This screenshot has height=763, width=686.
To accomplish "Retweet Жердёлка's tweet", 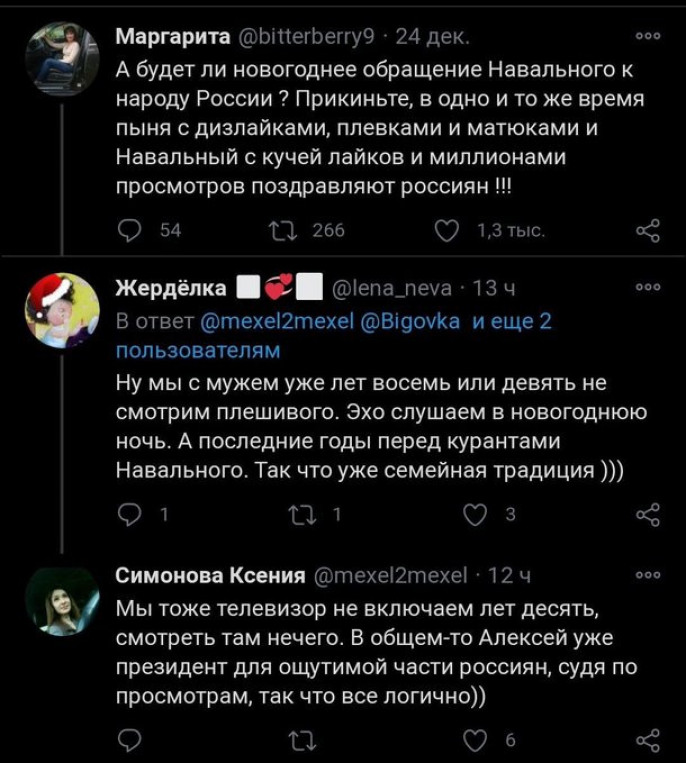I will click(299, 515).
